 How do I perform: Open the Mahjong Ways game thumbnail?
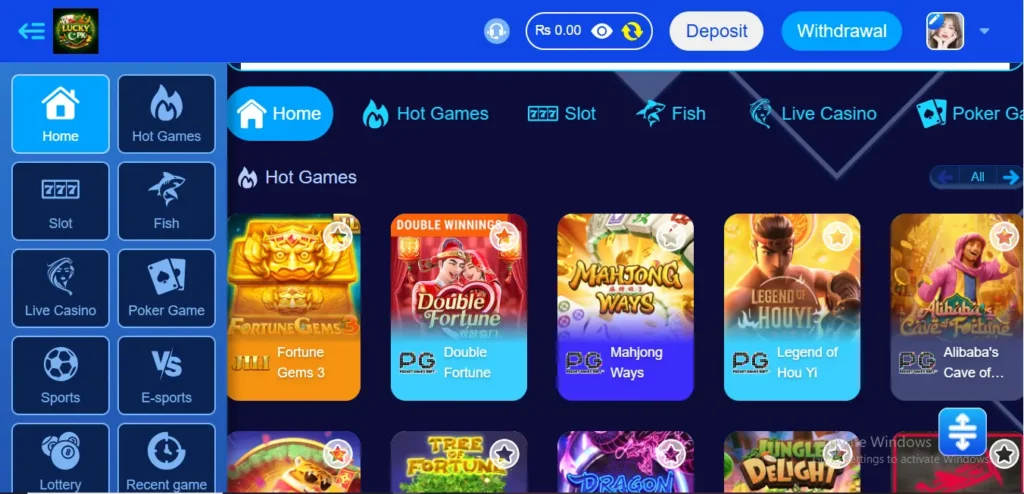tap(626, 307)
